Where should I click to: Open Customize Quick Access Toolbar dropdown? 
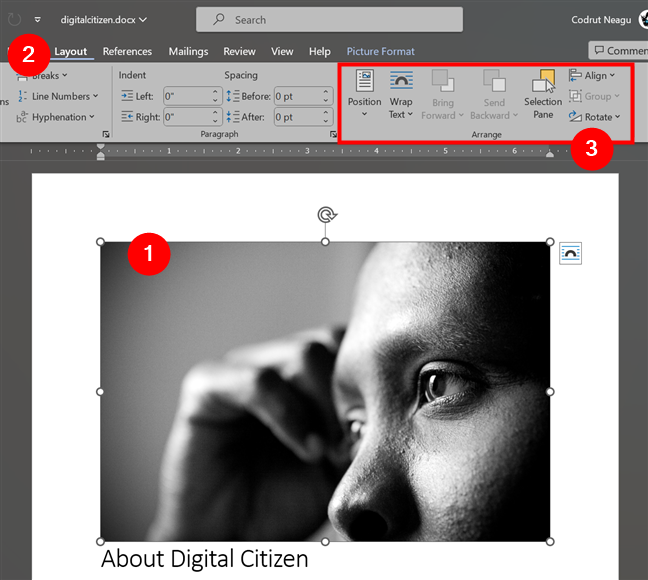click(38, 19)
